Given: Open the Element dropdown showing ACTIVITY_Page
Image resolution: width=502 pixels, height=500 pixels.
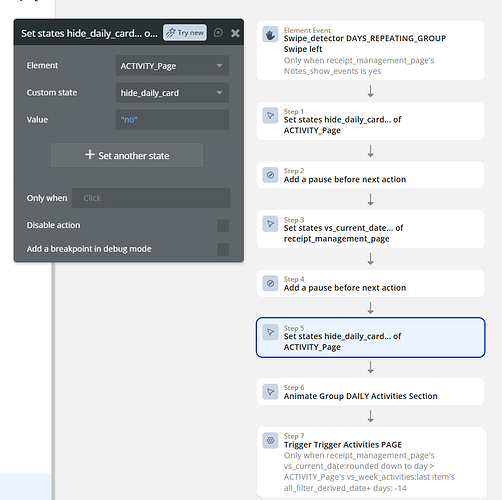Looking at the screenshot, I should (172, 66).
